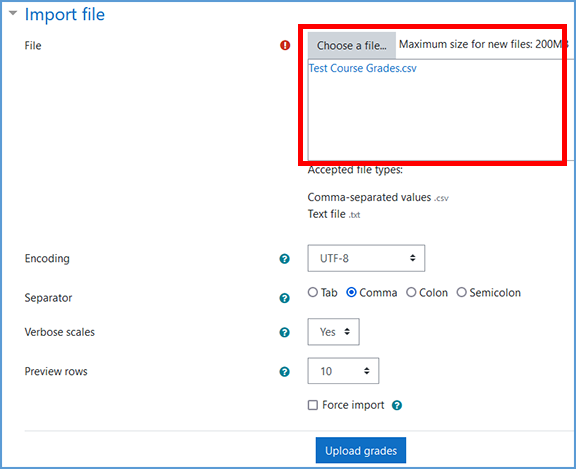The image size is (576, 469).
Task: Click the 'Comma-separated values' accepted type text
Action: point(369,197)
